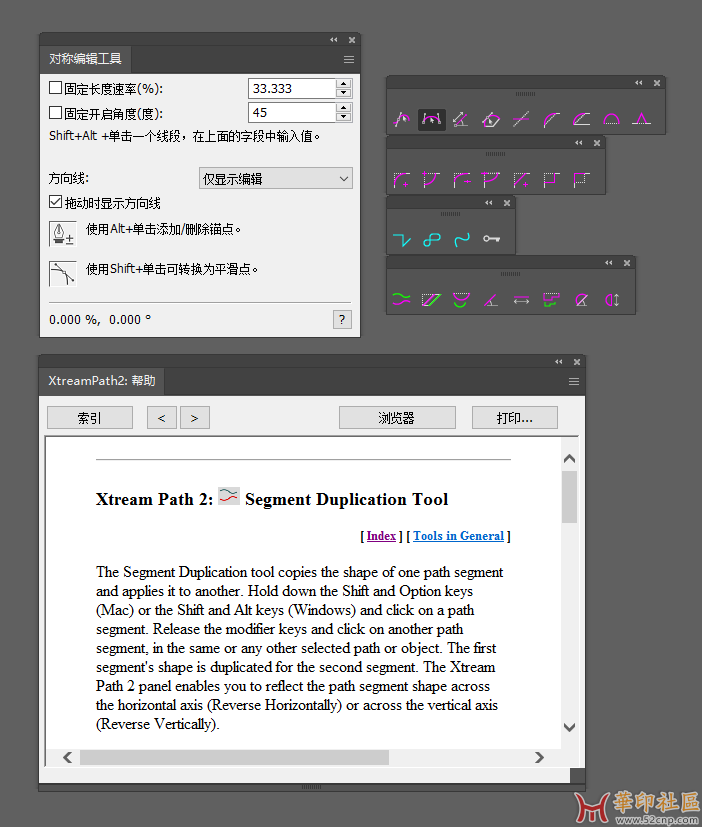Select the semicircle dome tool

[611, 120]
